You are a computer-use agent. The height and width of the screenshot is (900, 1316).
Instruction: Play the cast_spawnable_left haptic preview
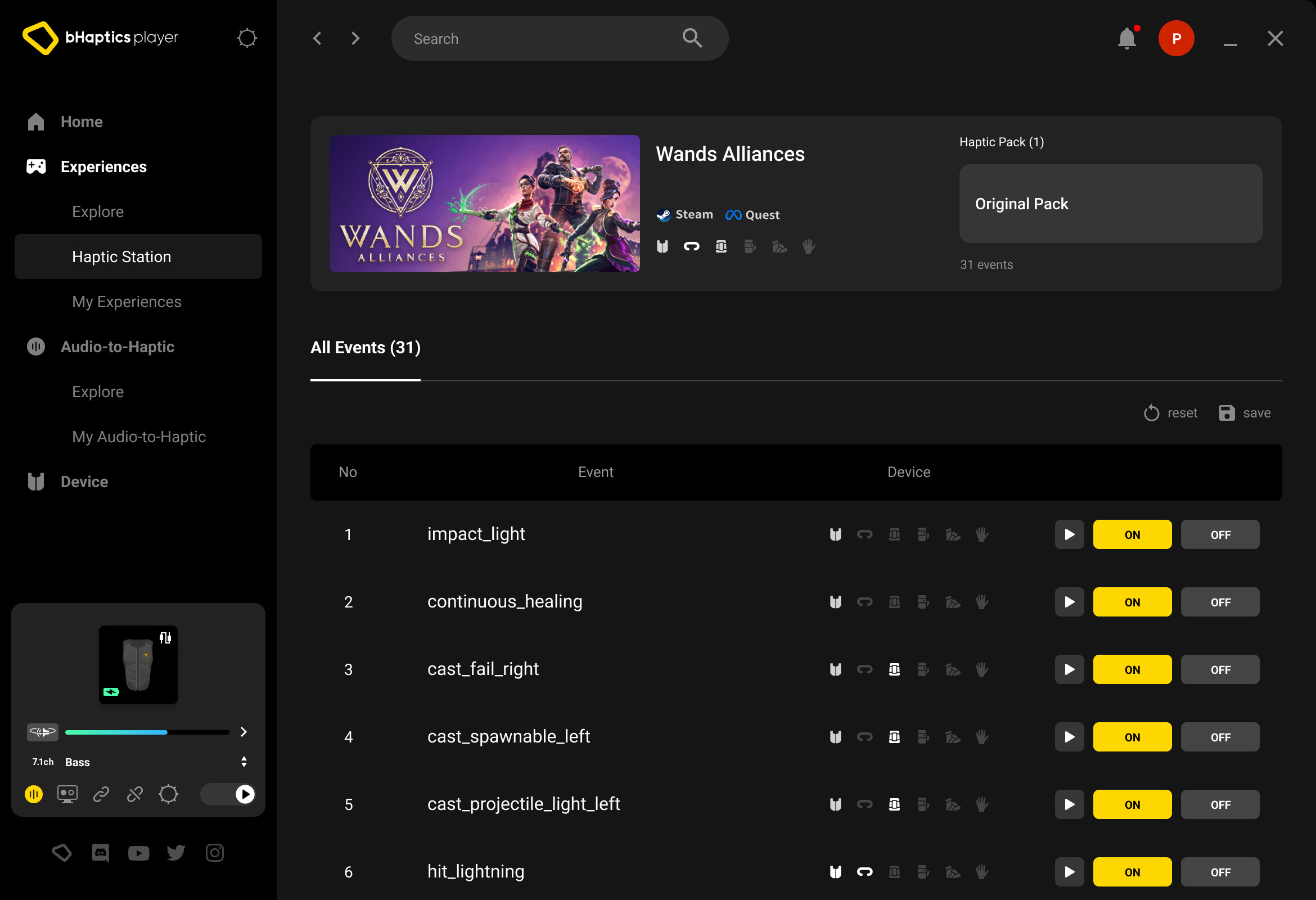click(1069, 737)
